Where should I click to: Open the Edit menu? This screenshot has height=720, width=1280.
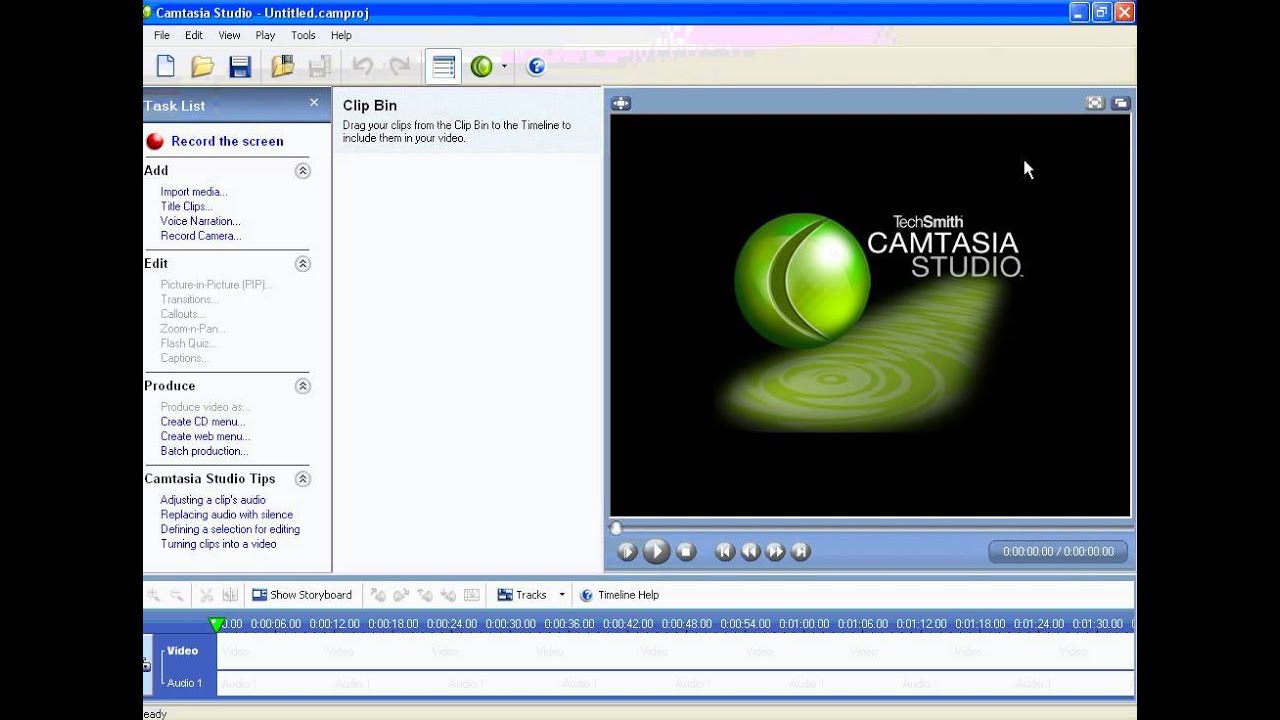click(193, 35)
